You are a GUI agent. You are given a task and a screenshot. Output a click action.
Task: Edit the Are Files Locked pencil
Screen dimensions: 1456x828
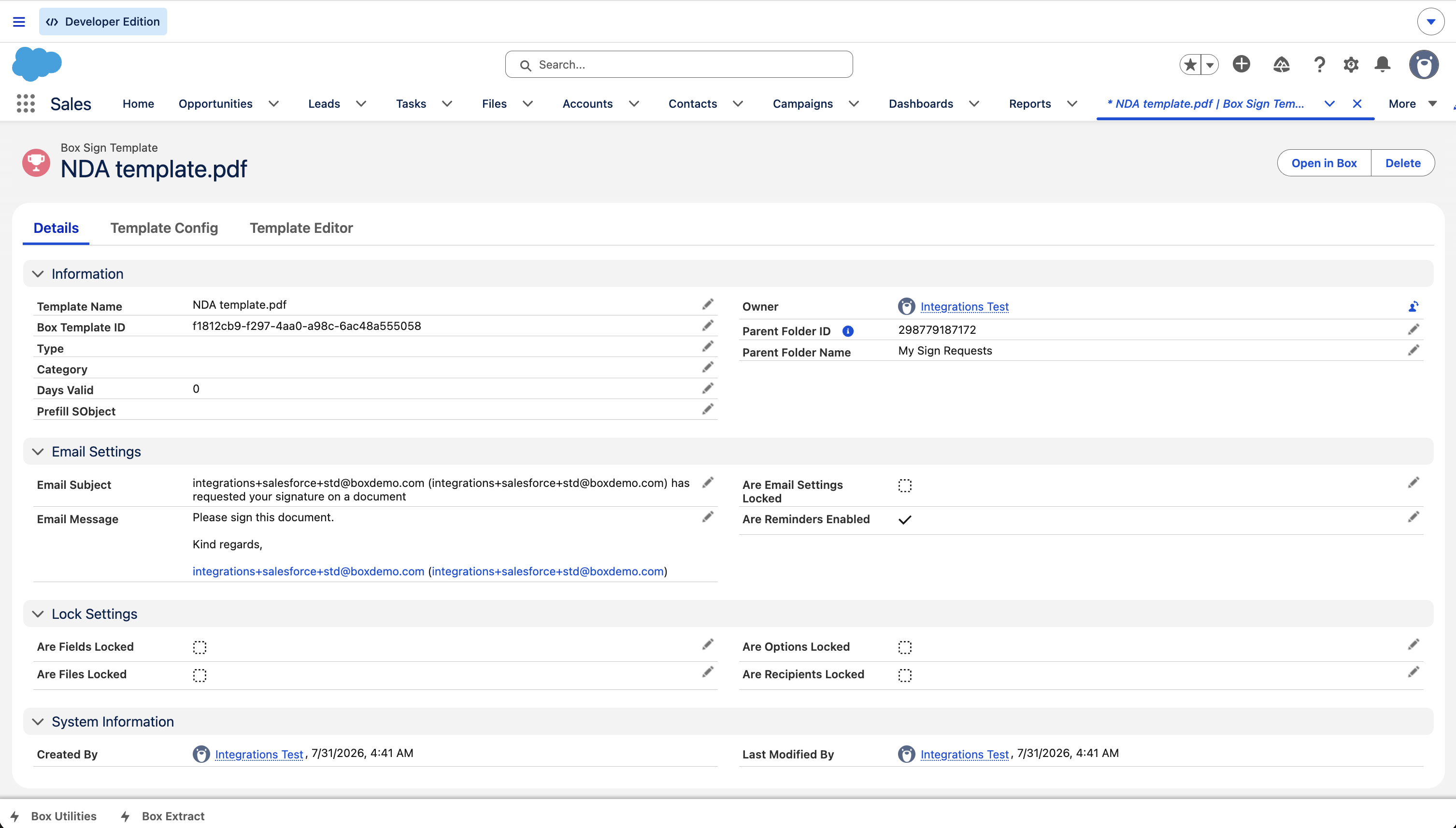pos(708,672)
